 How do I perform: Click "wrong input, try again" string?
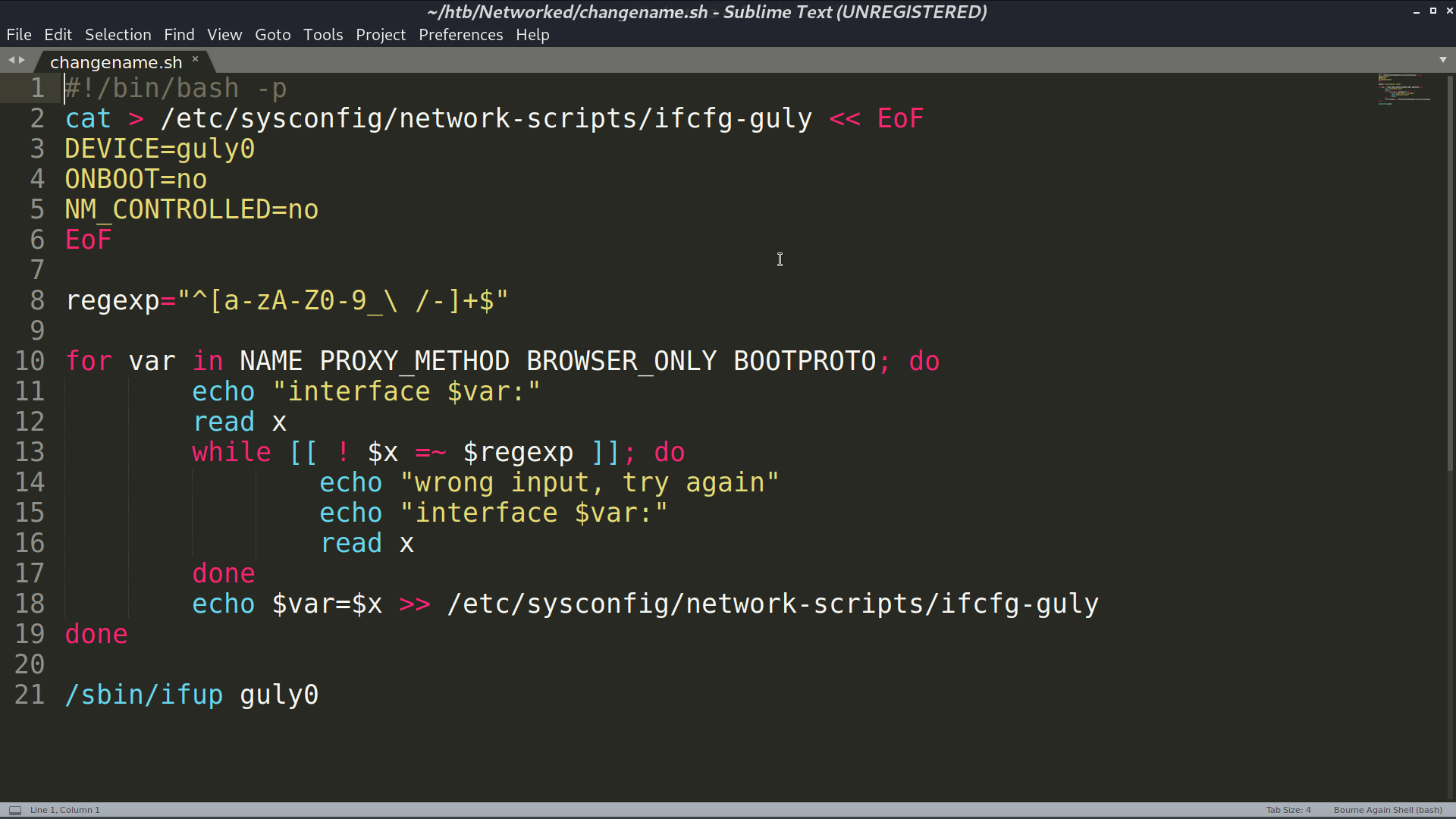pos(589,482)
